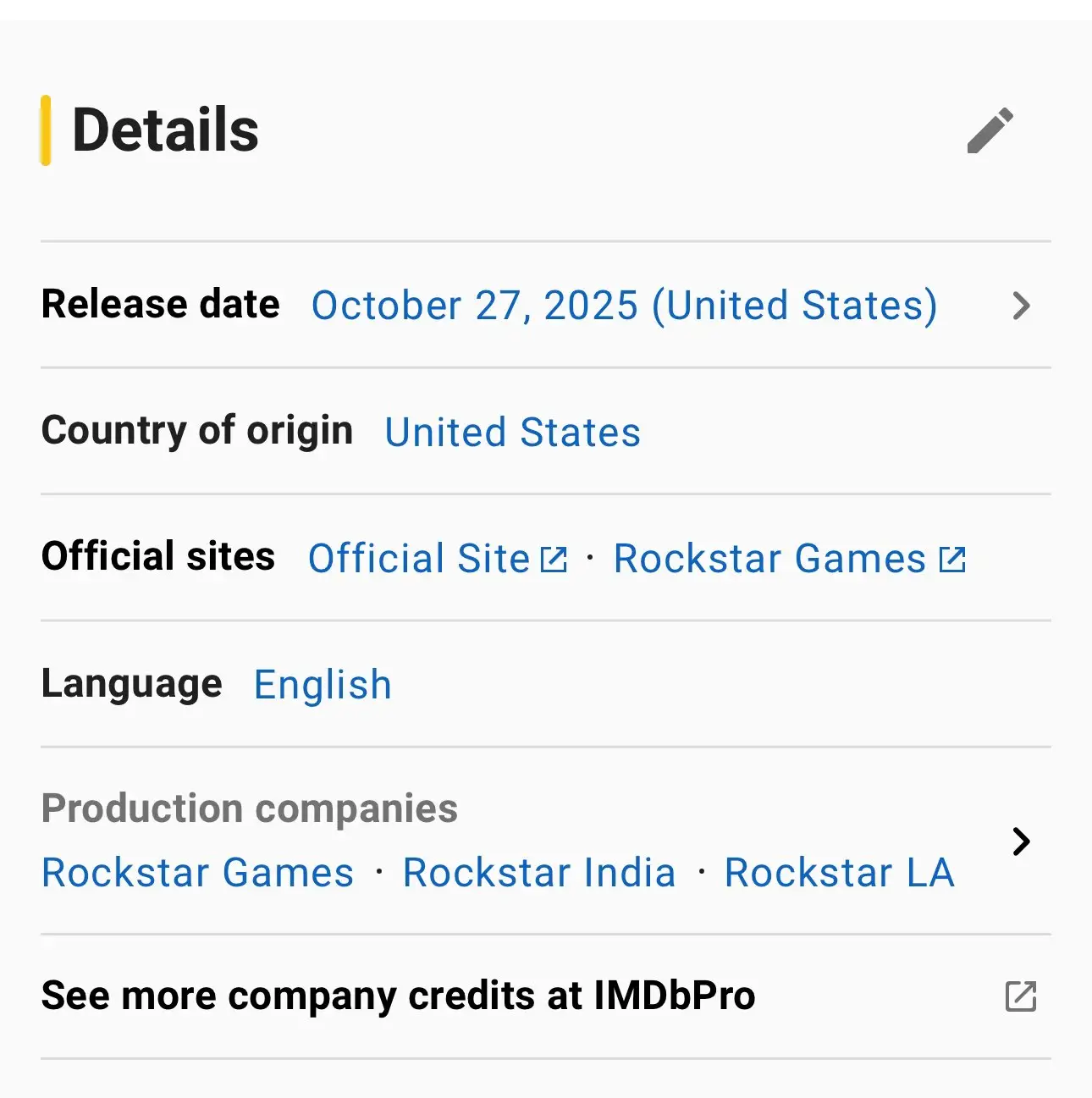See more company credits at IMDbPro
Screen dimensions: 1092x1098
tap(398, 996)
